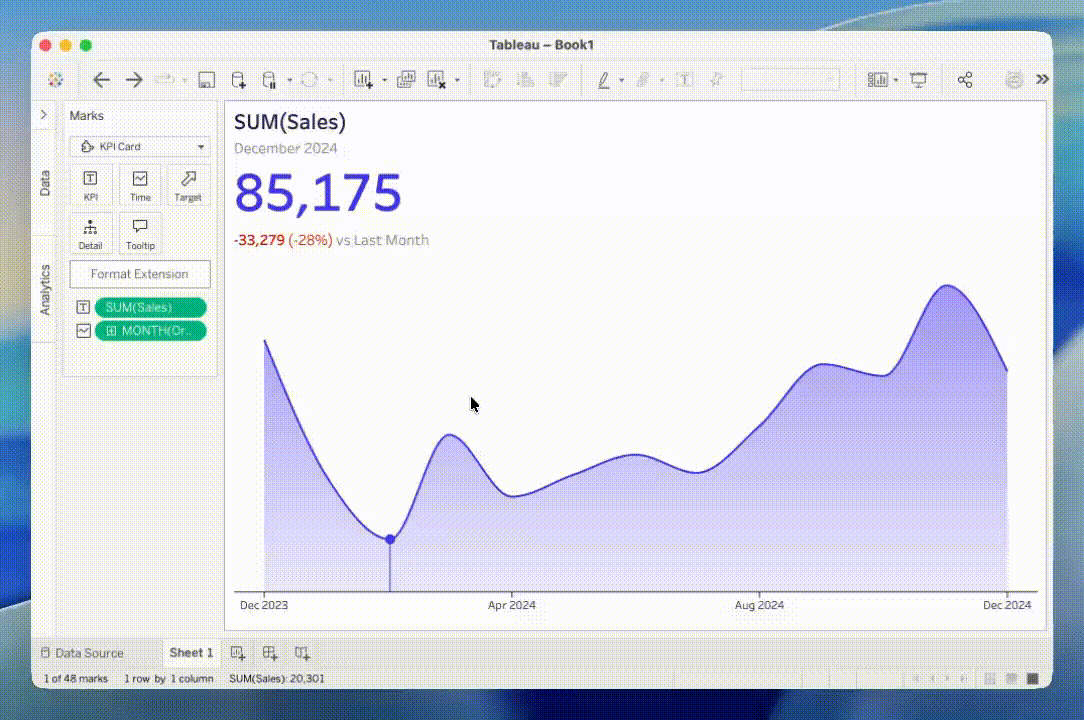The height and width of the screenshot is (720, 1084).
Task: Click the Undo back arrow in toolbar
Action: (x=101, y=80)
